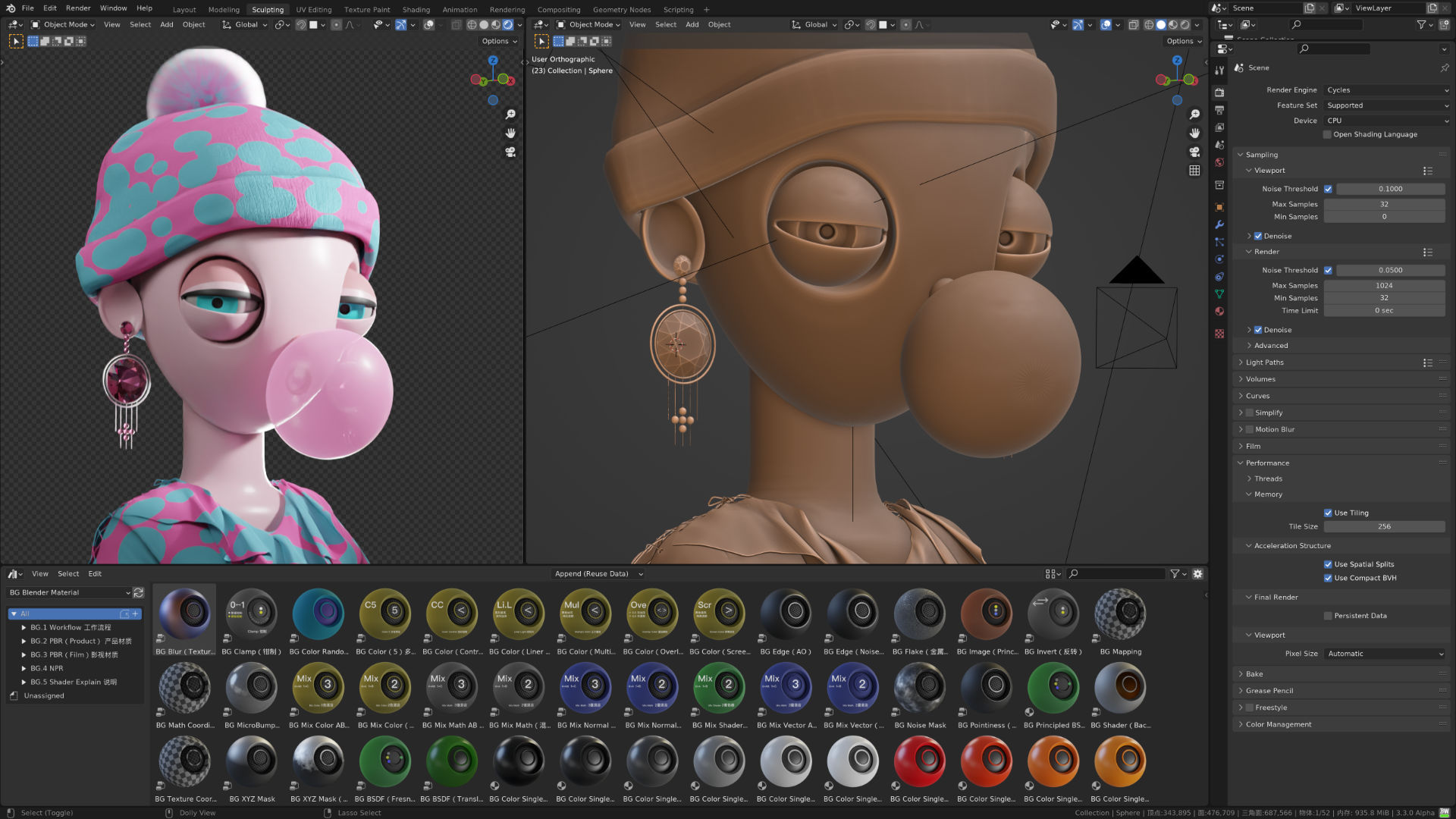Viewport: 1456px width, 819px height.
Task: Open Append (Reuse Data) import dropdown
Action: click(598, 574)
